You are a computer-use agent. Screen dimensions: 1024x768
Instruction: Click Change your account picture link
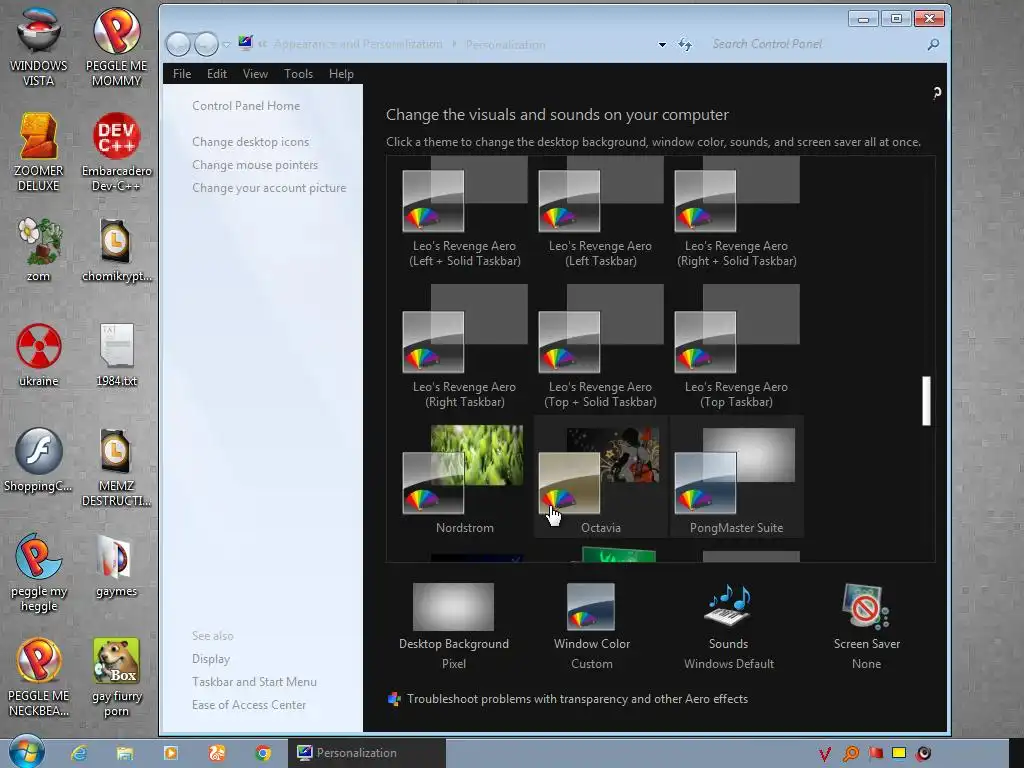pos(269,187)
